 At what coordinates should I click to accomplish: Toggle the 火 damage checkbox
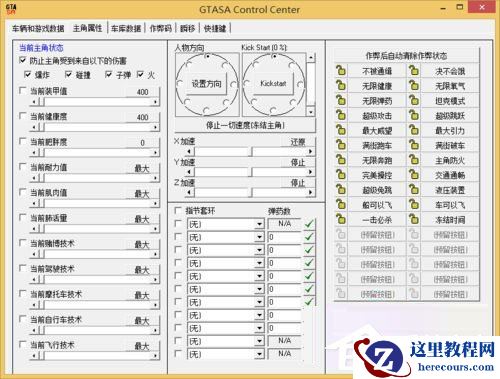(140, 74)
